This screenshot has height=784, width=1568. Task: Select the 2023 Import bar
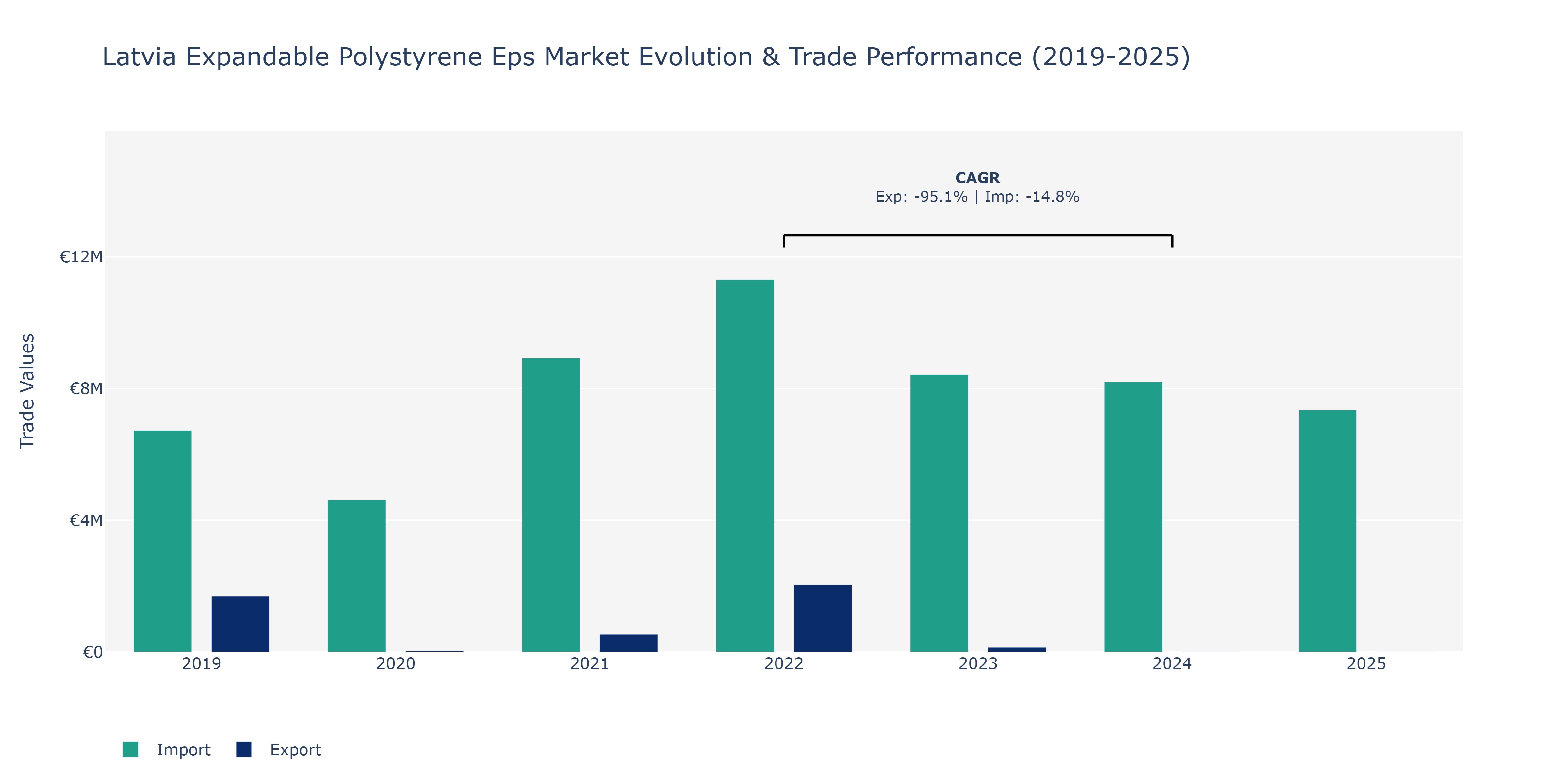(939, 513)
